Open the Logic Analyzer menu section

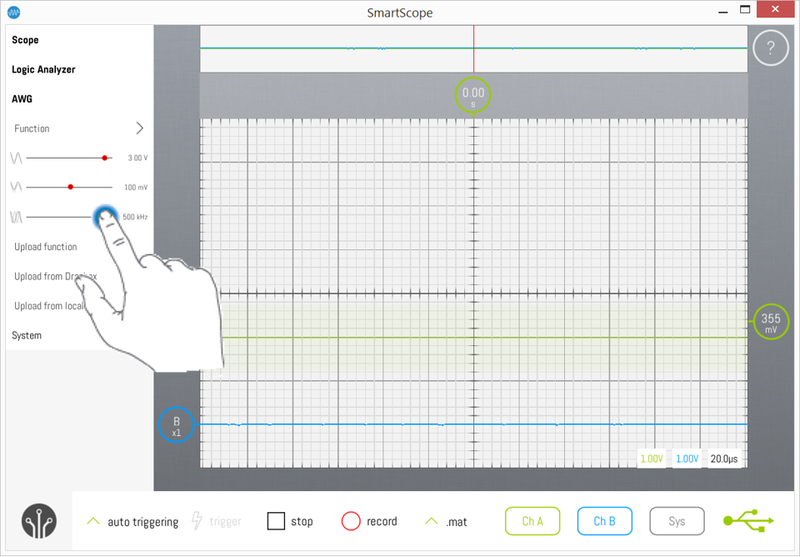point(43,70)
